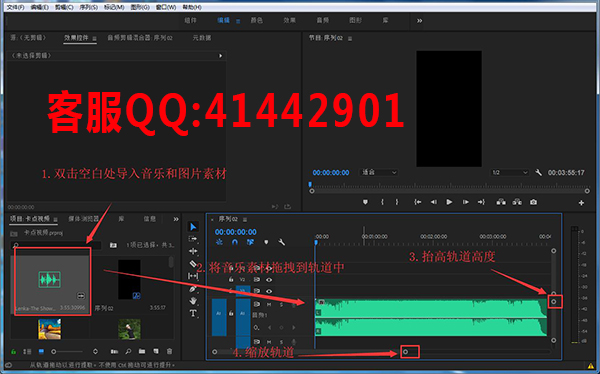The width and height of the screenshot is (600, 374).
Task: Open the 适合 zoom level dropdown
Action: click(x=378, y=173)
